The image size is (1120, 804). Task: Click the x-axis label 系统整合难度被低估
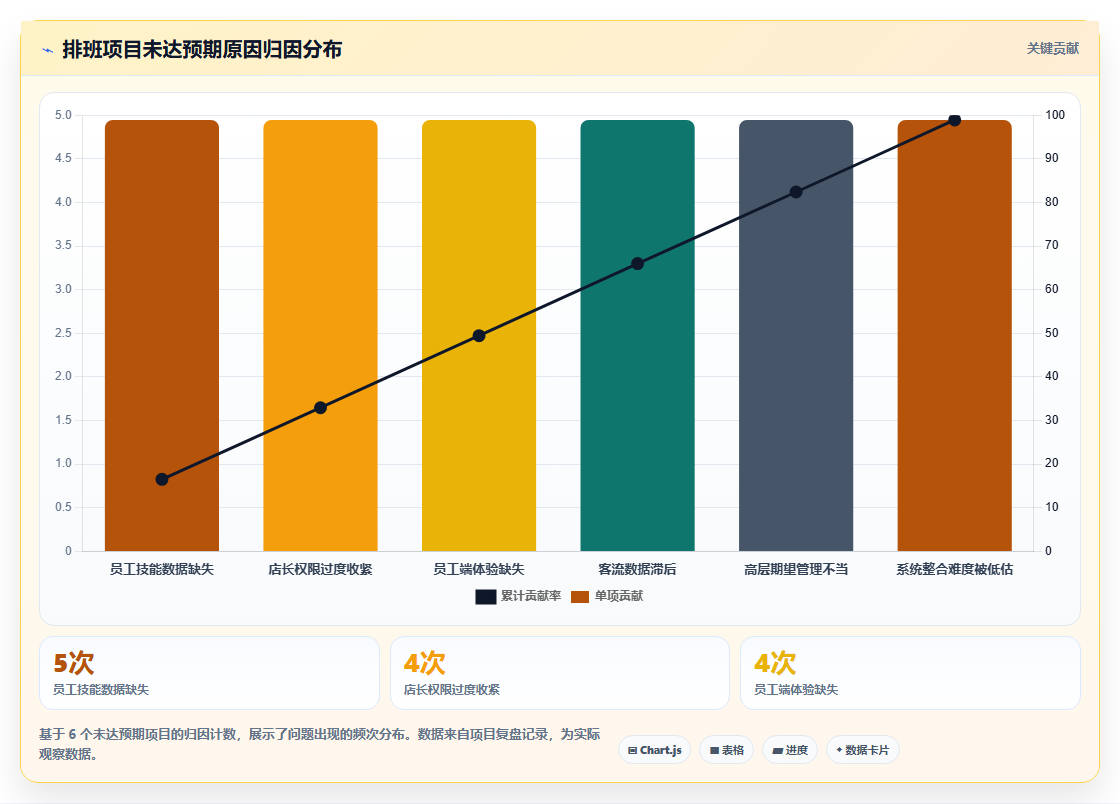tap(955, 569)
